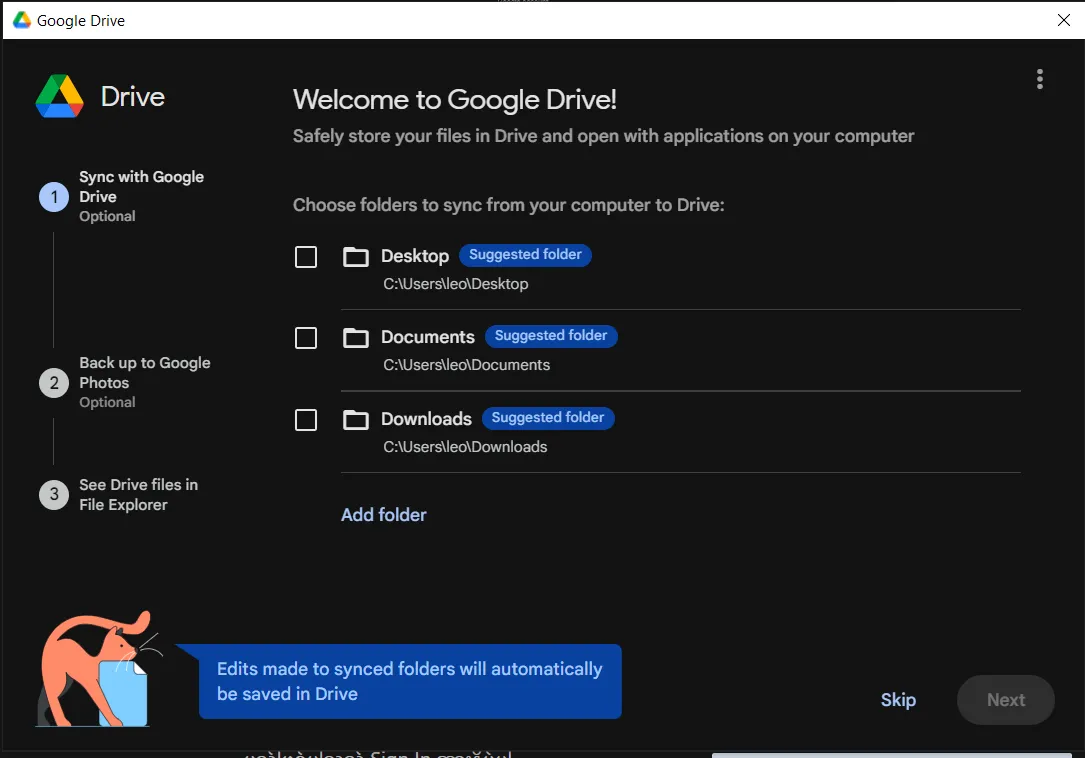Select step 2 circle icon
1085x758 pixels.
point(54,383)
